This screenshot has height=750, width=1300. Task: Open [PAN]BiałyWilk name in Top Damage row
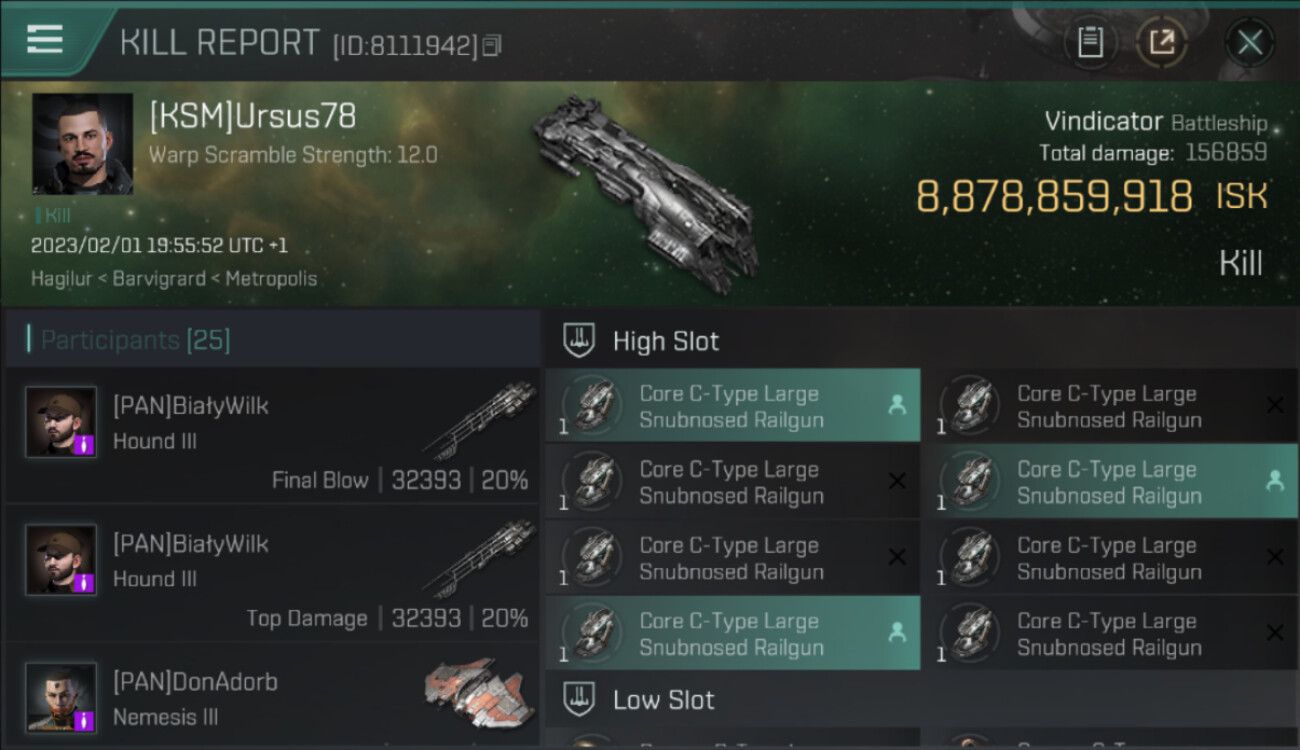[x=190, y=544]
